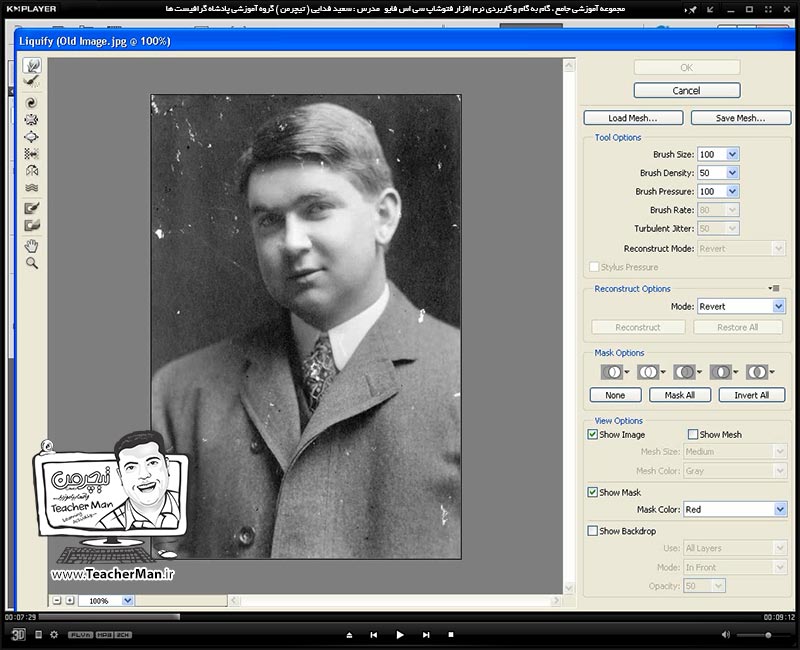Select the Hand tool in Liquify
Image resolution: width=800 pixels, height=650 pixels.
(x=32, y=246)
